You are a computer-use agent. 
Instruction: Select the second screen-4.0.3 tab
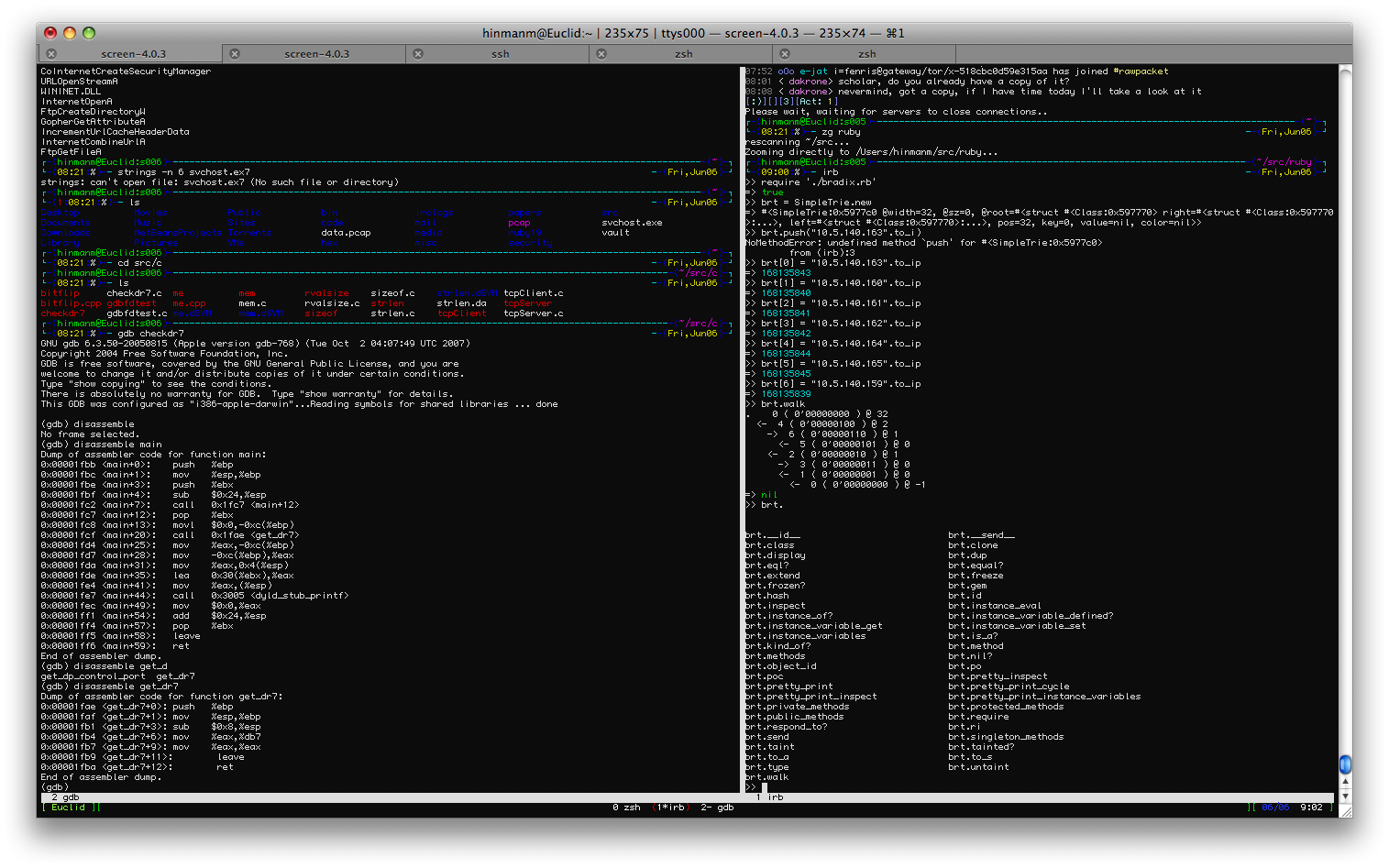[316, 54]
